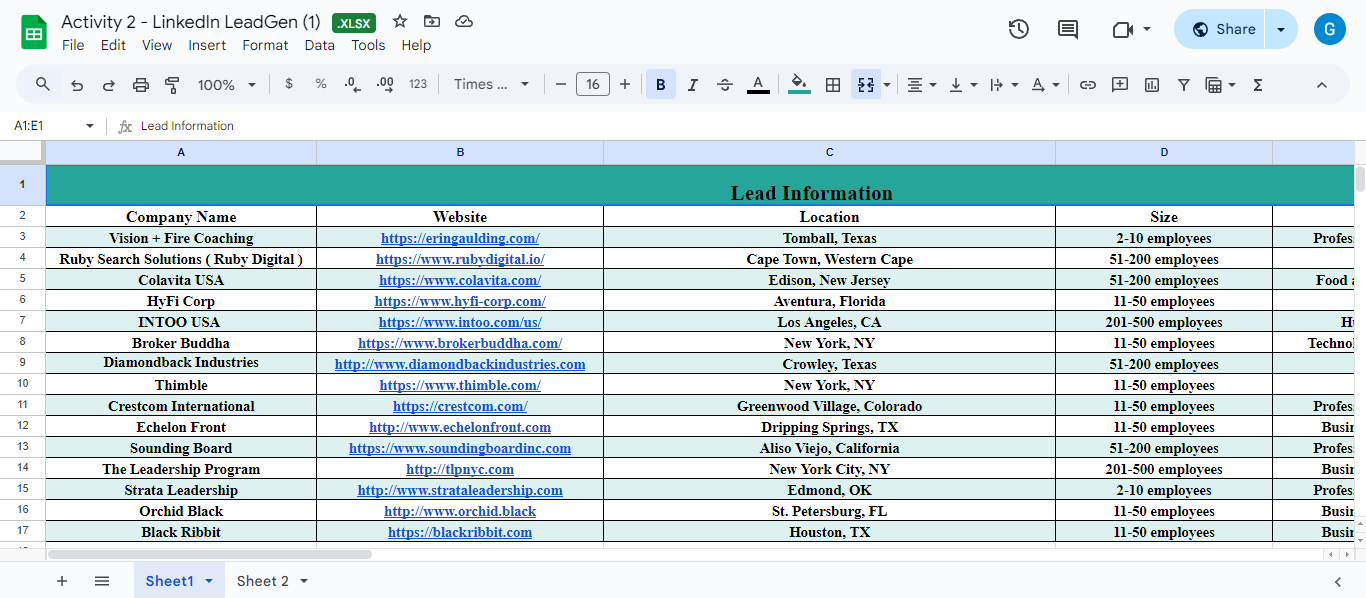
Task: Insert link with chain icon
Action: (x=1088, y=85)
